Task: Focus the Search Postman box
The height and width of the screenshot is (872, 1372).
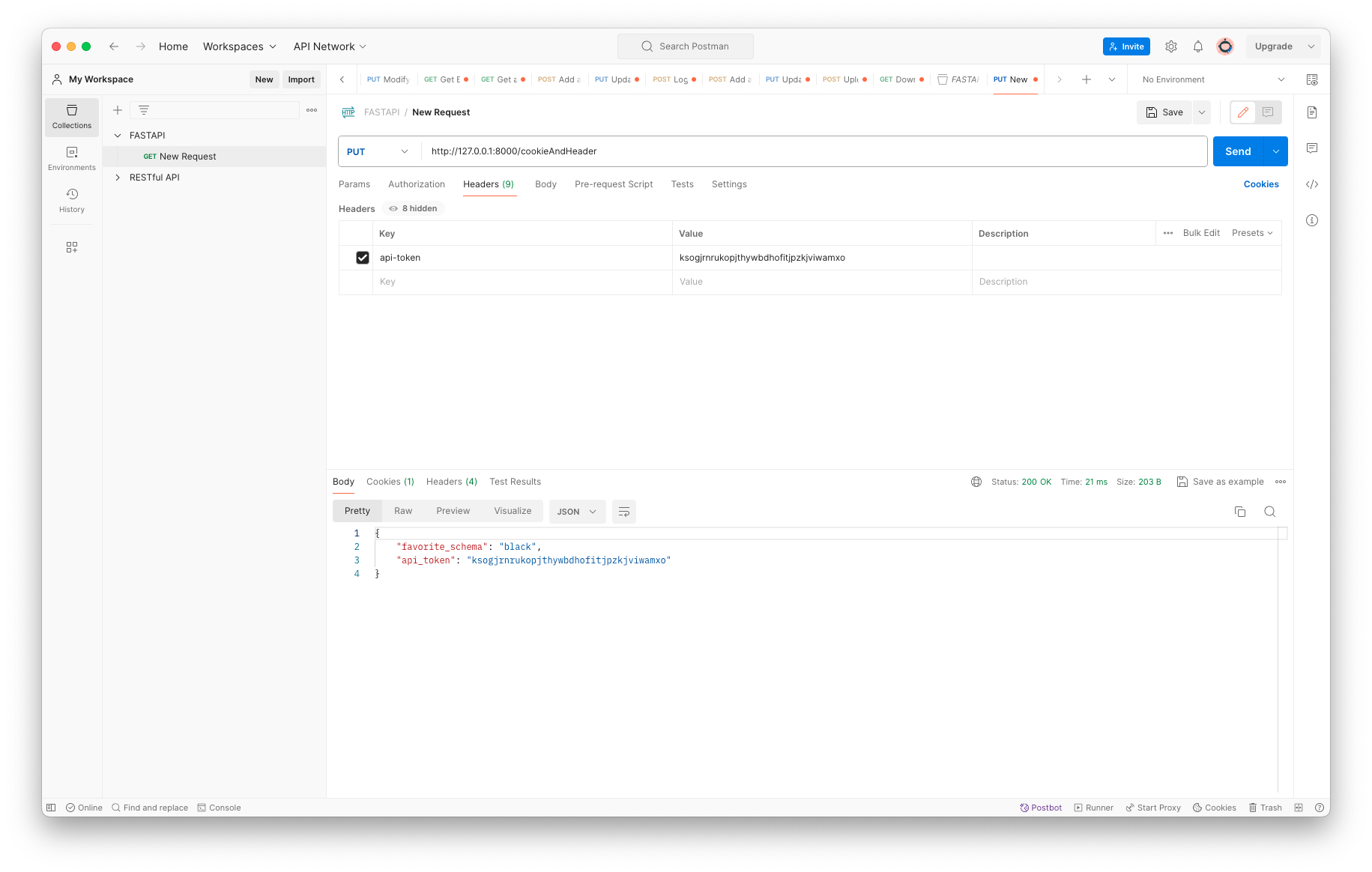Action: point(686,46)
